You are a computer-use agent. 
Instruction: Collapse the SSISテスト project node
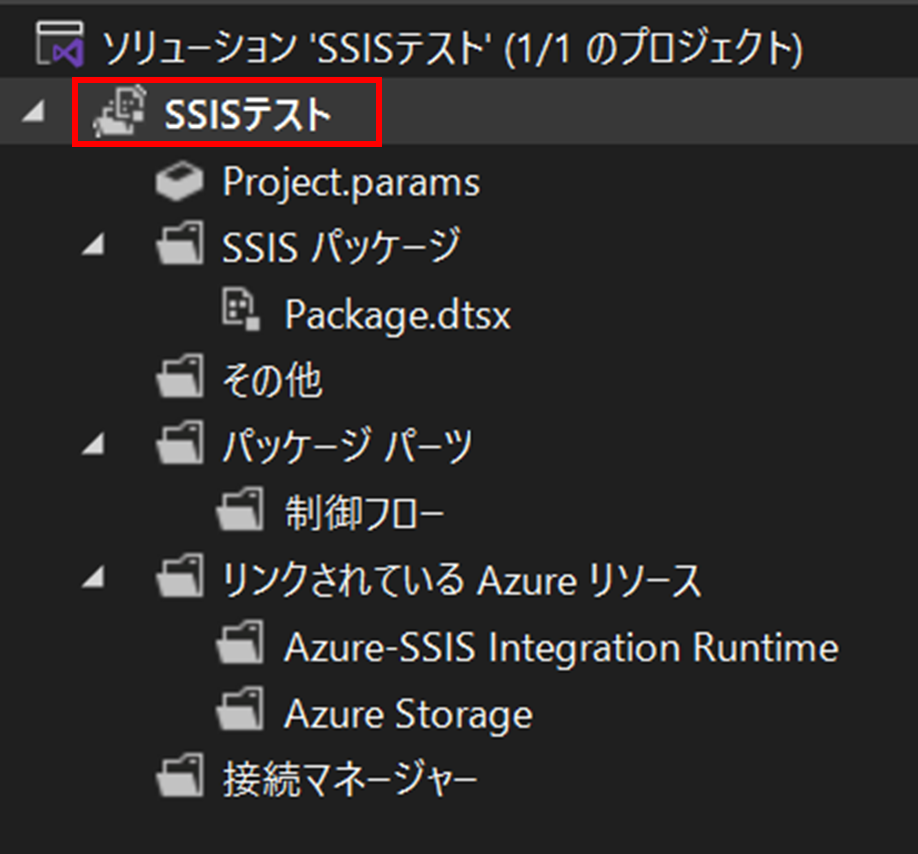pos(33,111)
